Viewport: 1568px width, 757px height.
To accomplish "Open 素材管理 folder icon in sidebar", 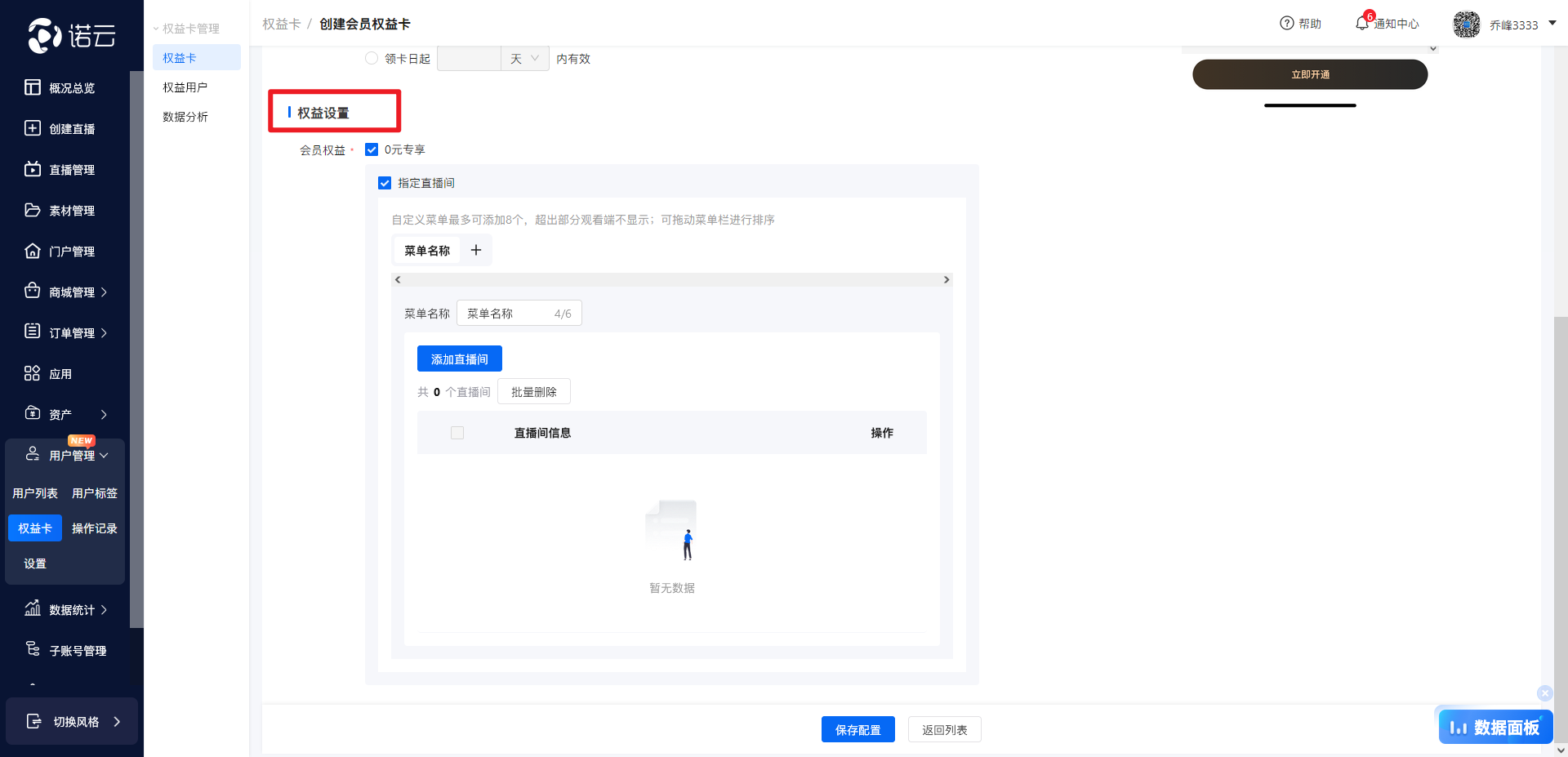I will coord(33,210).
